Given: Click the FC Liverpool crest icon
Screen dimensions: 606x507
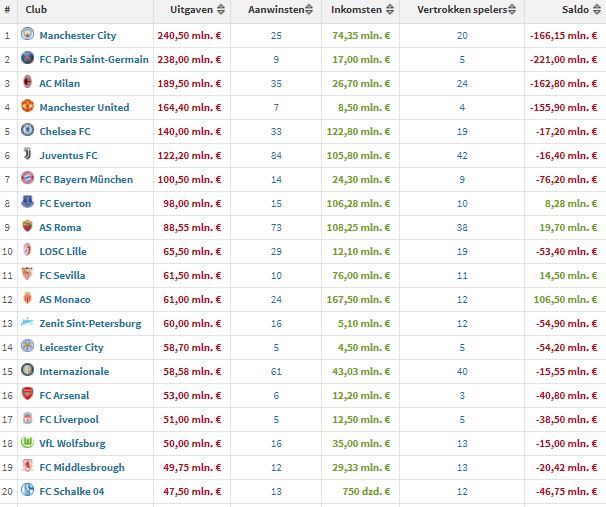Looking at the screenshot, I should pos(28,419).
